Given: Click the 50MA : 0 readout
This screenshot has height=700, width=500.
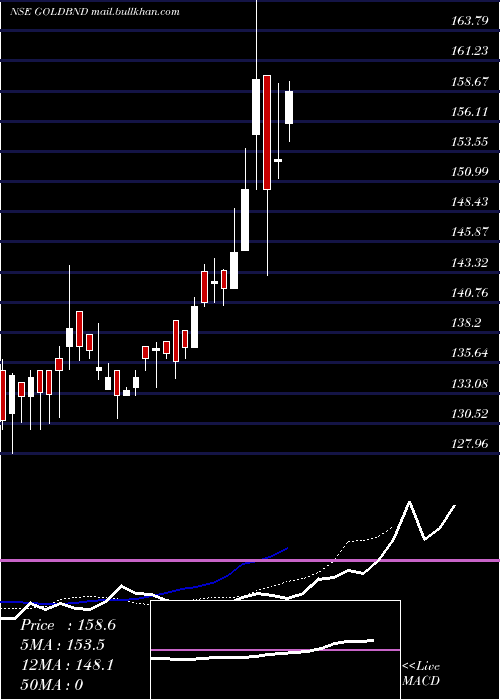Looking at the screenshot, I should [x=52, y=685].
